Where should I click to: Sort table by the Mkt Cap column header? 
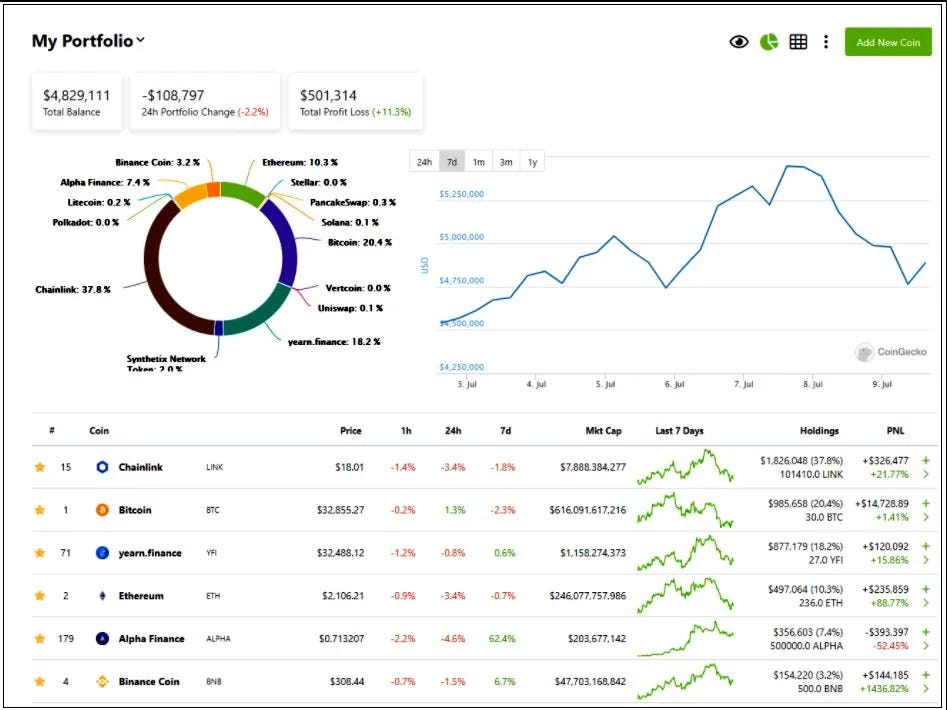tap(603, 430)
